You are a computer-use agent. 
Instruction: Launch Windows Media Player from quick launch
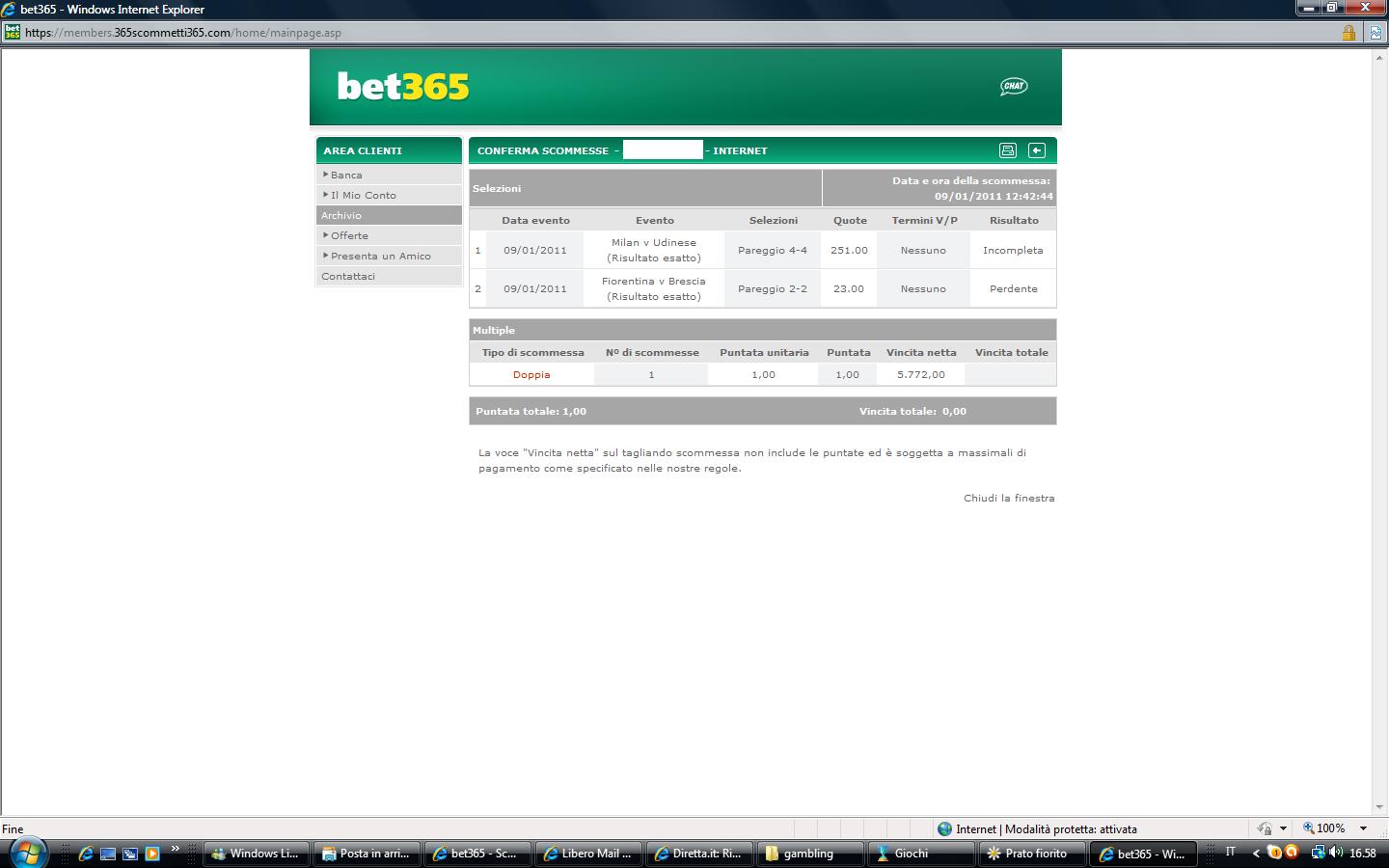[152, 854]
